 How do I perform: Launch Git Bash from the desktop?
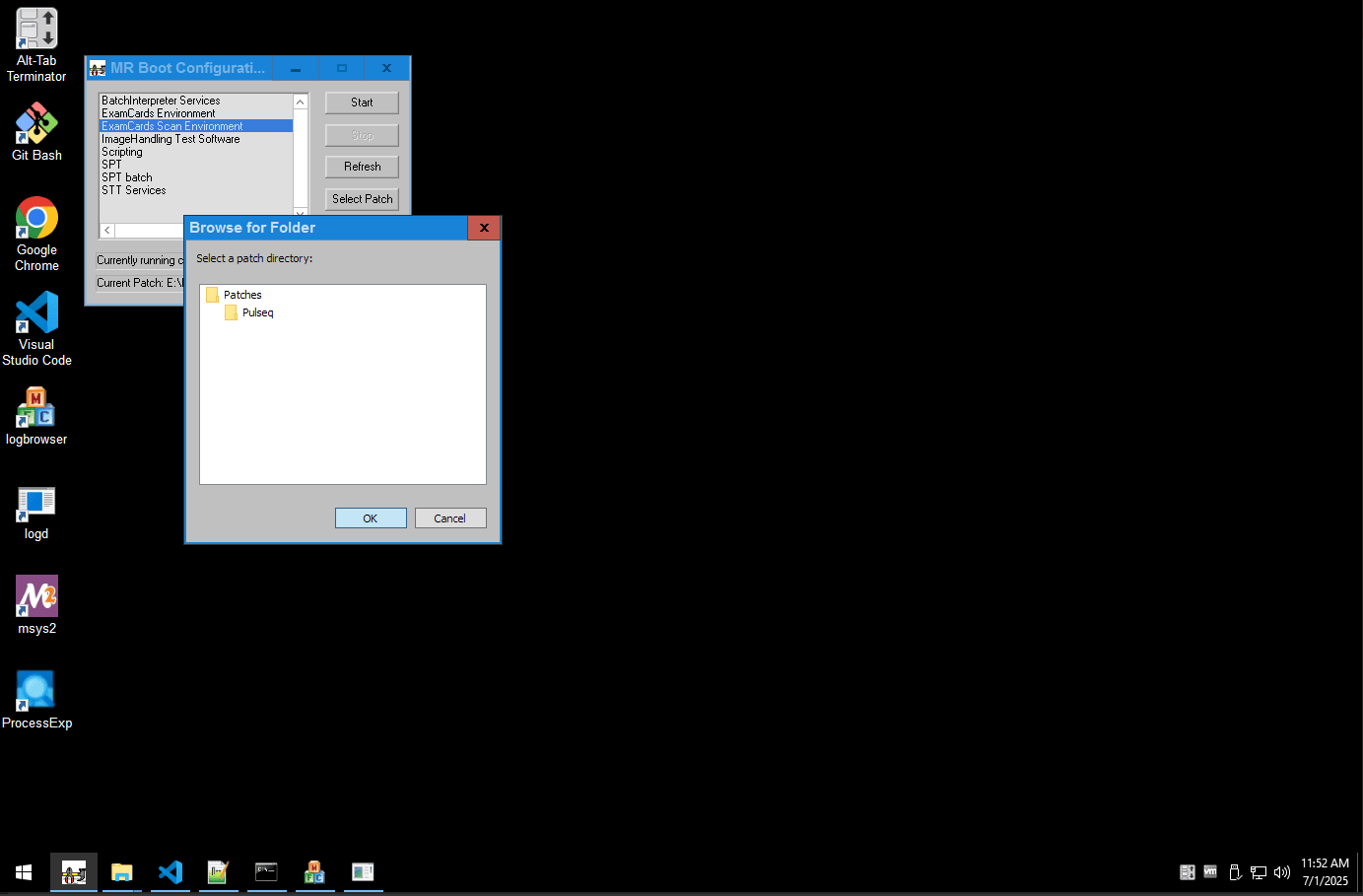[36, 133]
